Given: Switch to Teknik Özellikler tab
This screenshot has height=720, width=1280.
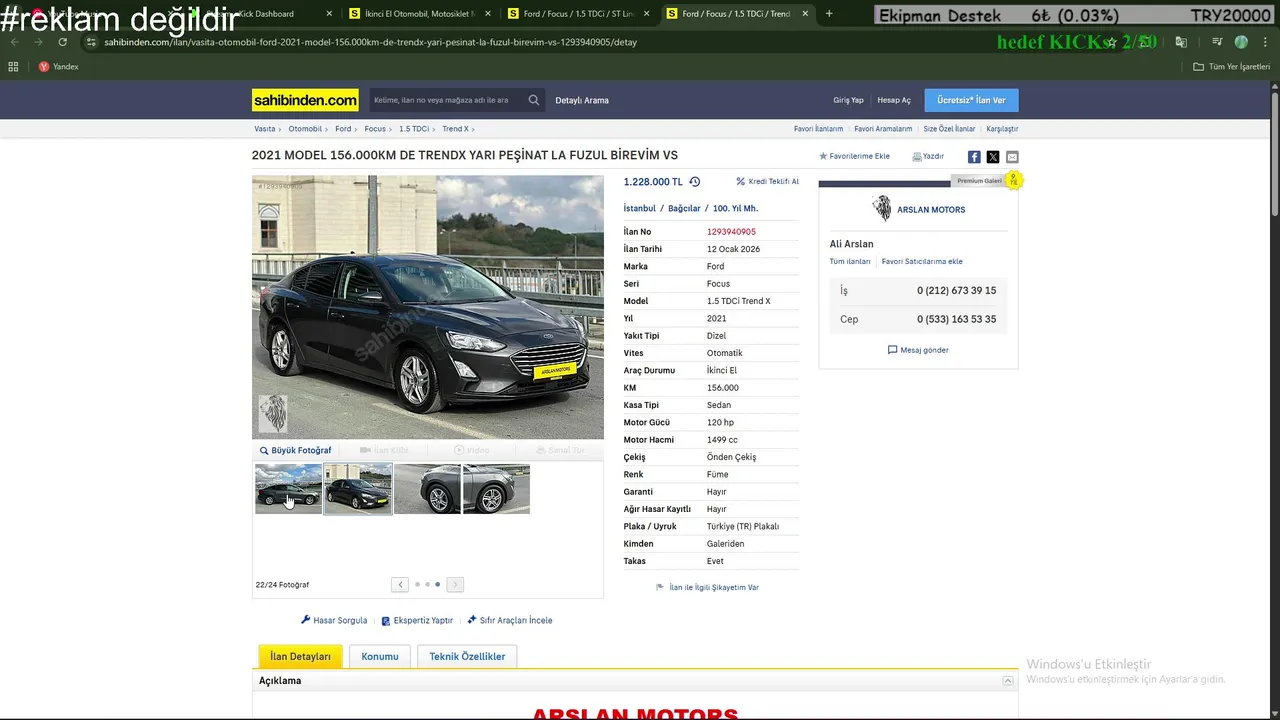Looking at the screenshot, I should [467, 656].
